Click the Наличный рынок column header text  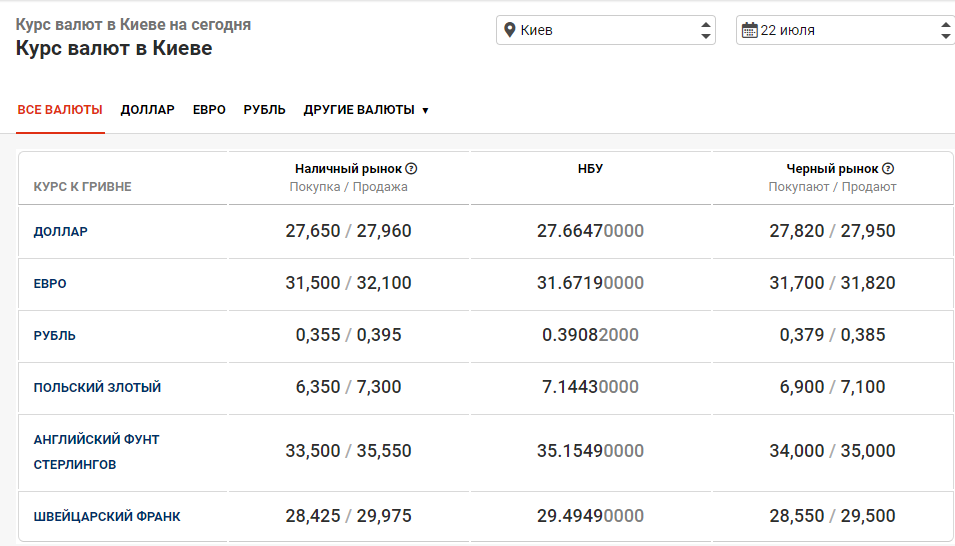[348, 169]
